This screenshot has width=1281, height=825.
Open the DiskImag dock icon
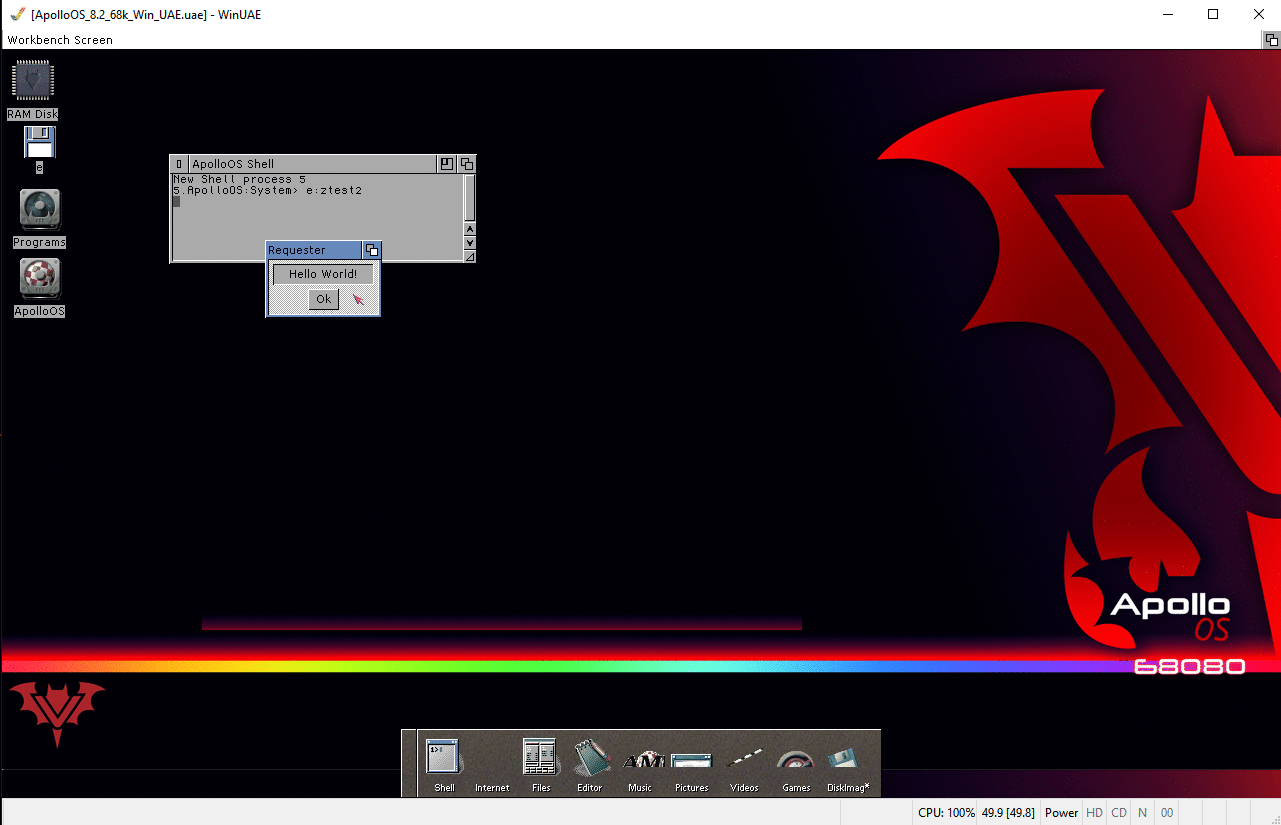[x=843, y=760]
